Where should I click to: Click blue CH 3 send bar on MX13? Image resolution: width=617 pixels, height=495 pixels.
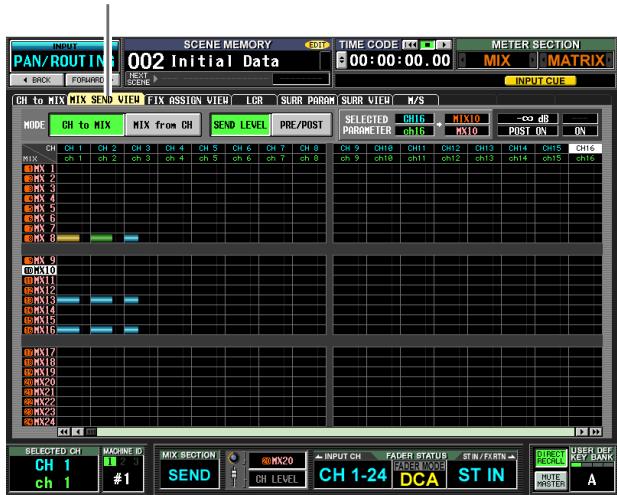click(x=131, y=300)
